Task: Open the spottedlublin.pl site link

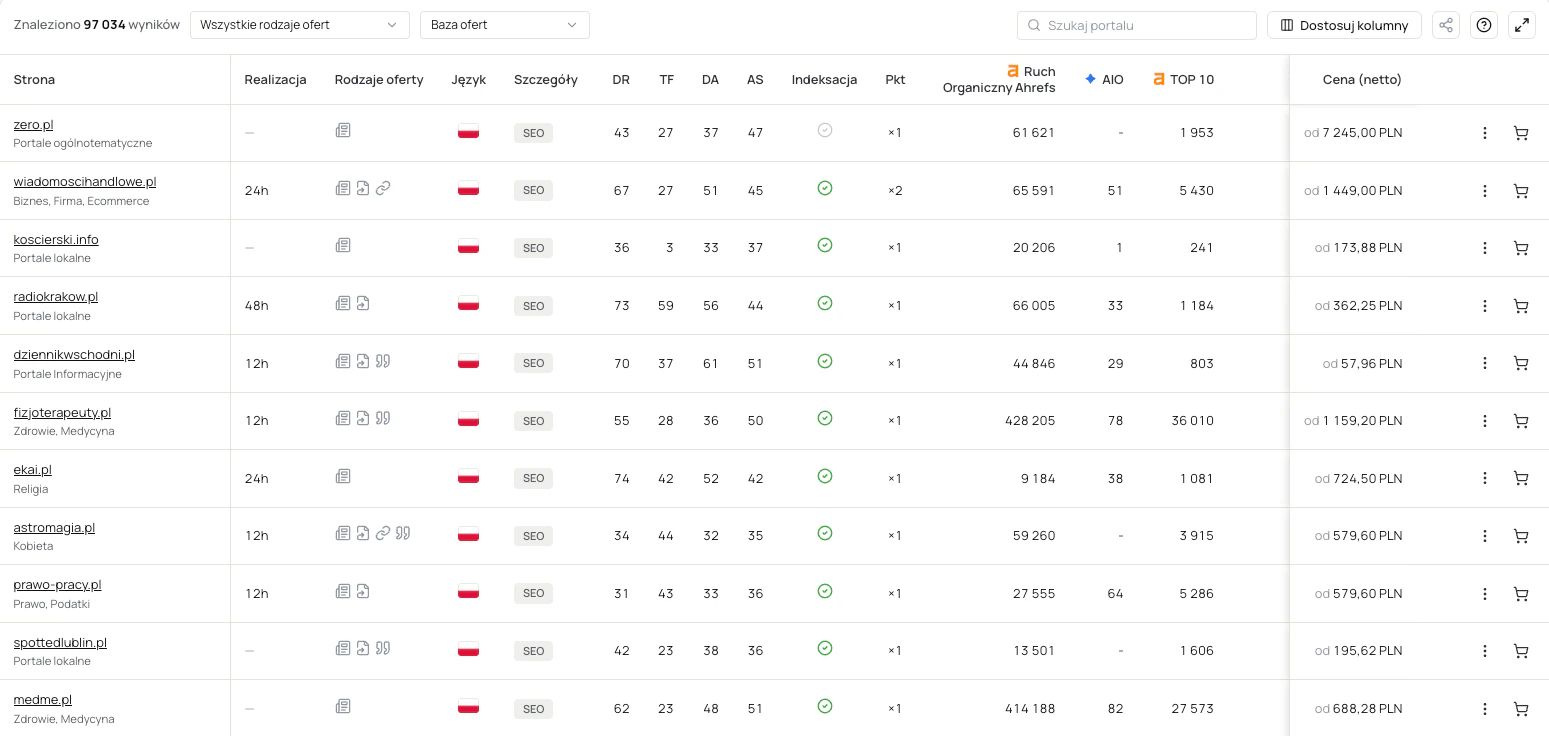Action: 60,643
